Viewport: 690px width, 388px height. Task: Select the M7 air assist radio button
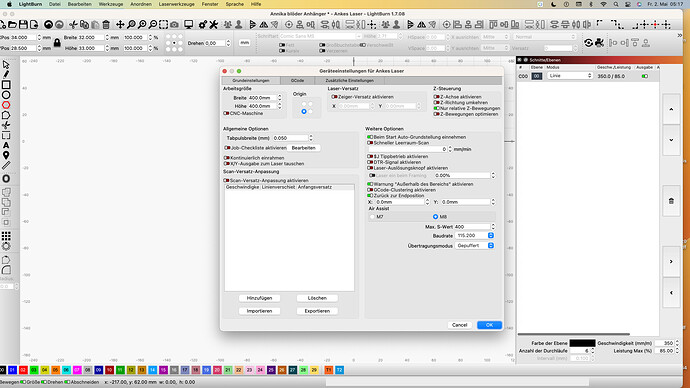[x=372, y=217]
